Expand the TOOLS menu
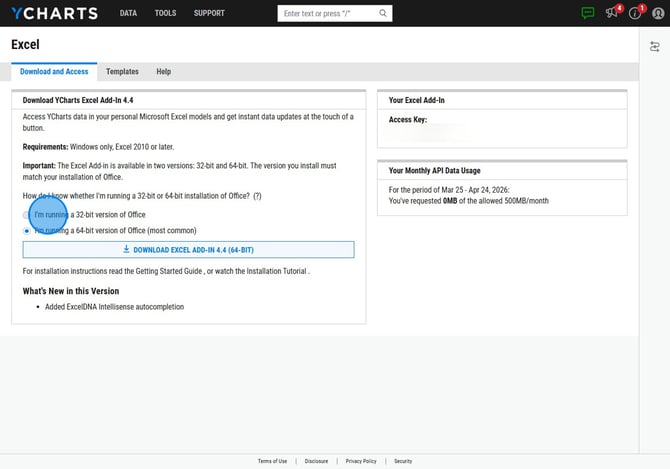 tap(165, 14)
